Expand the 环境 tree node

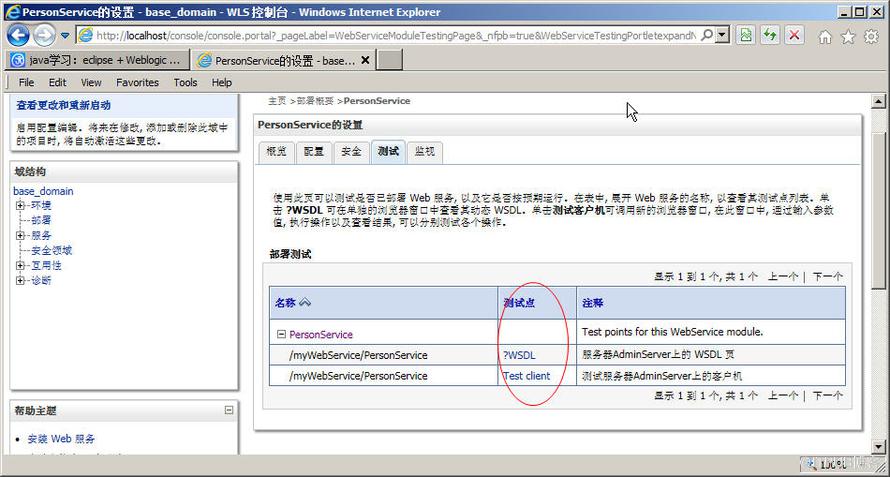click(x=20, y=206)
